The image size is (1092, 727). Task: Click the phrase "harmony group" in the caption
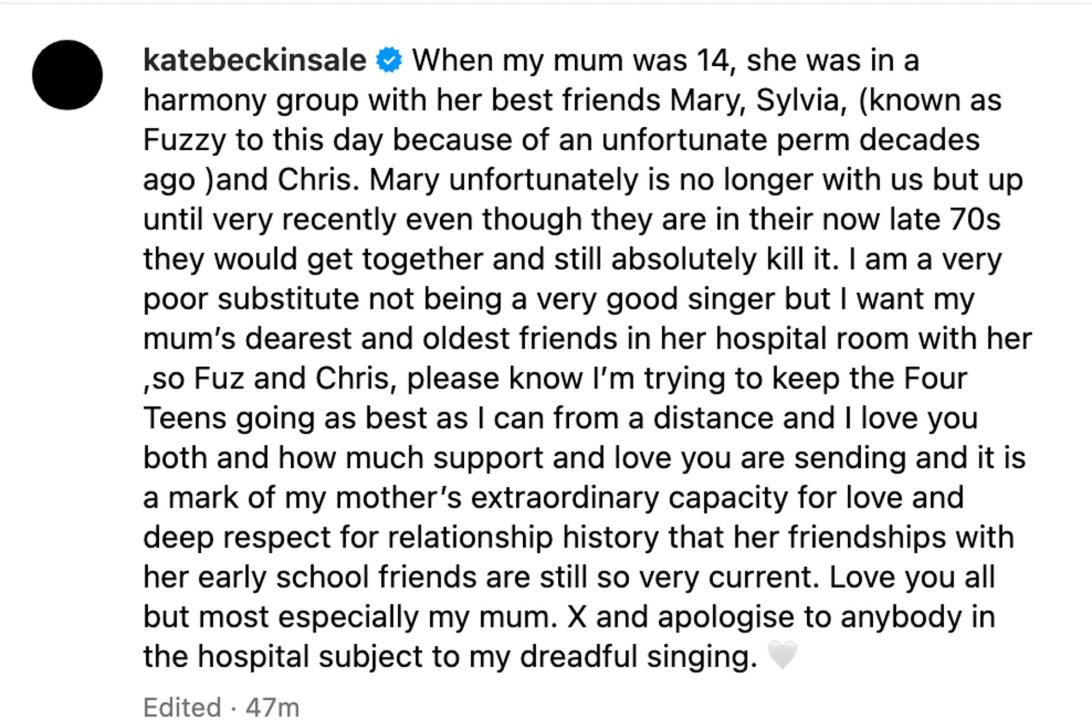tap(251, 101)
